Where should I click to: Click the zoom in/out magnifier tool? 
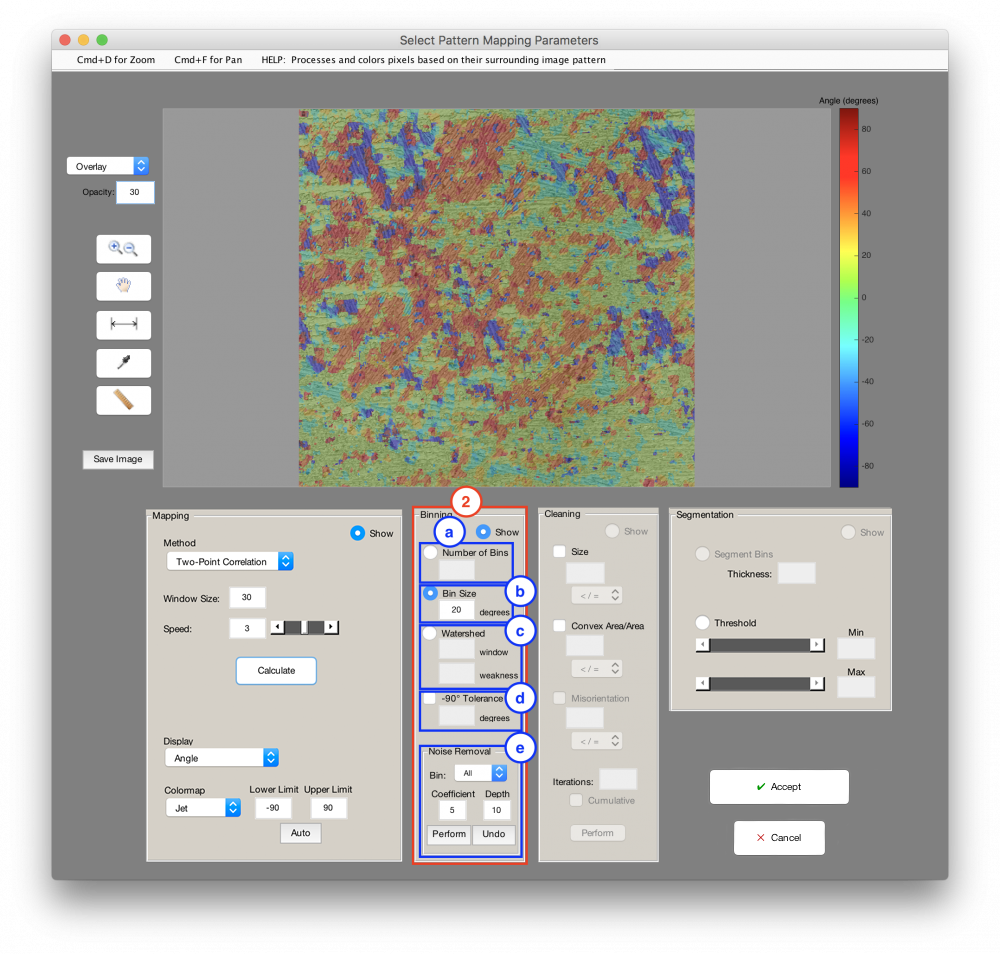point(124,249)
